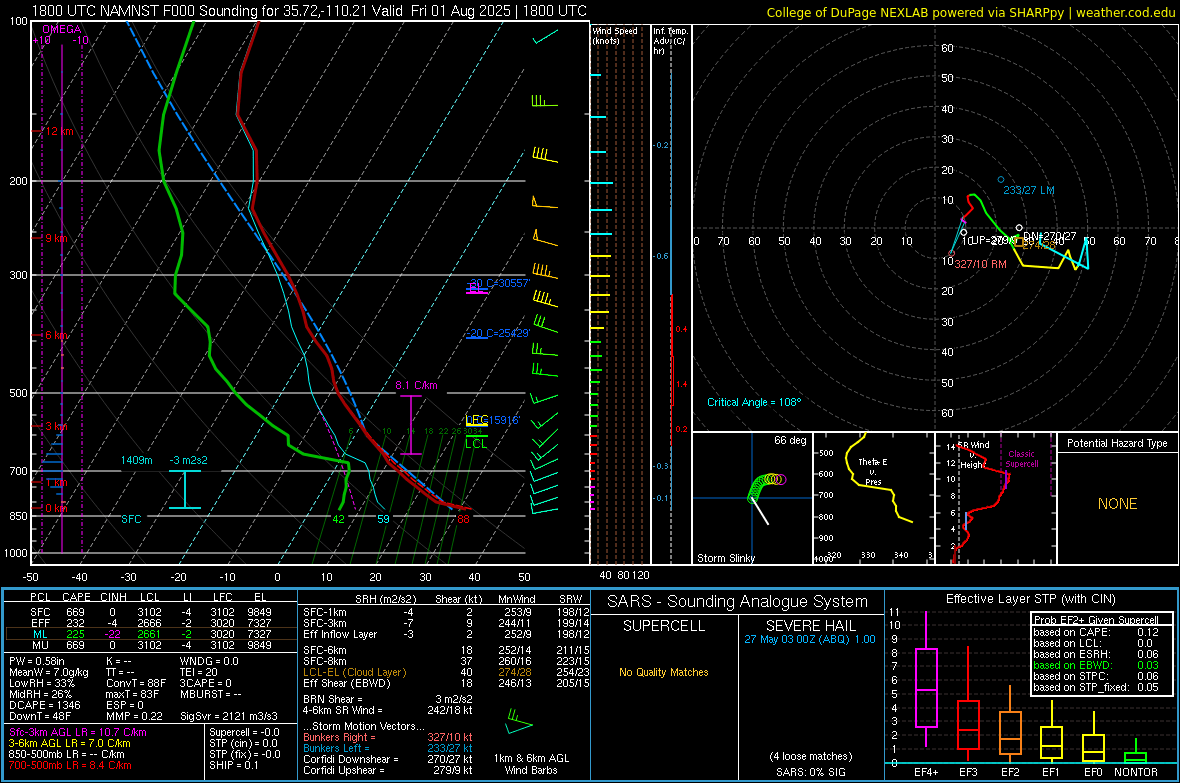
Task: Click the green based on EBWD line
Action: [1096, 665]
